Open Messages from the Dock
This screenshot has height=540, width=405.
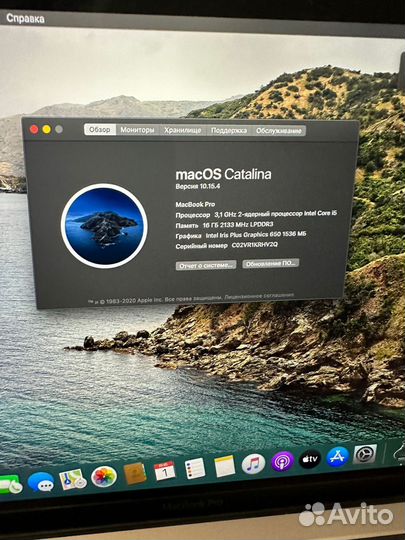point(41,482)
